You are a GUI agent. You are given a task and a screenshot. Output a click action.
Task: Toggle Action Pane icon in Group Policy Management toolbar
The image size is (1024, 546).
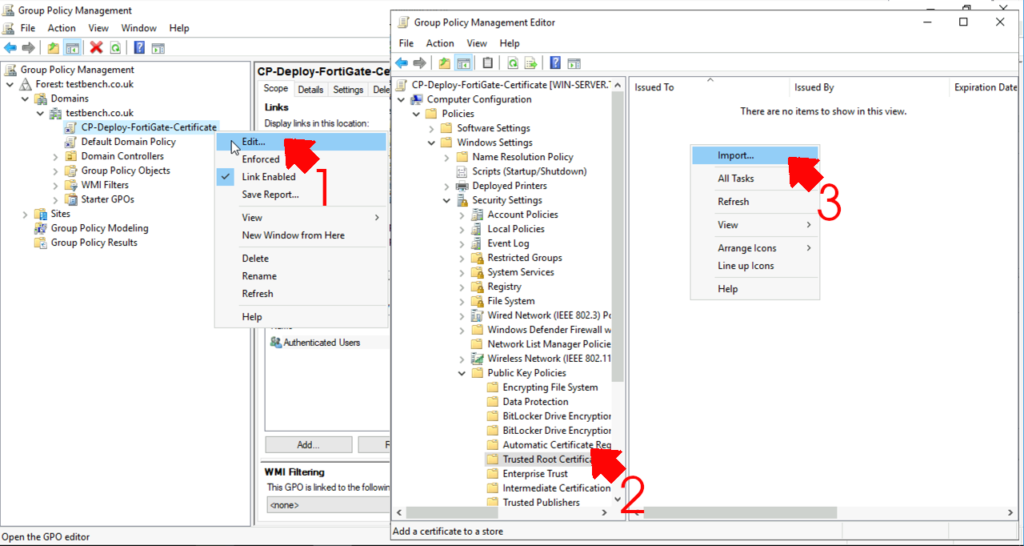(x=158, y=47)
